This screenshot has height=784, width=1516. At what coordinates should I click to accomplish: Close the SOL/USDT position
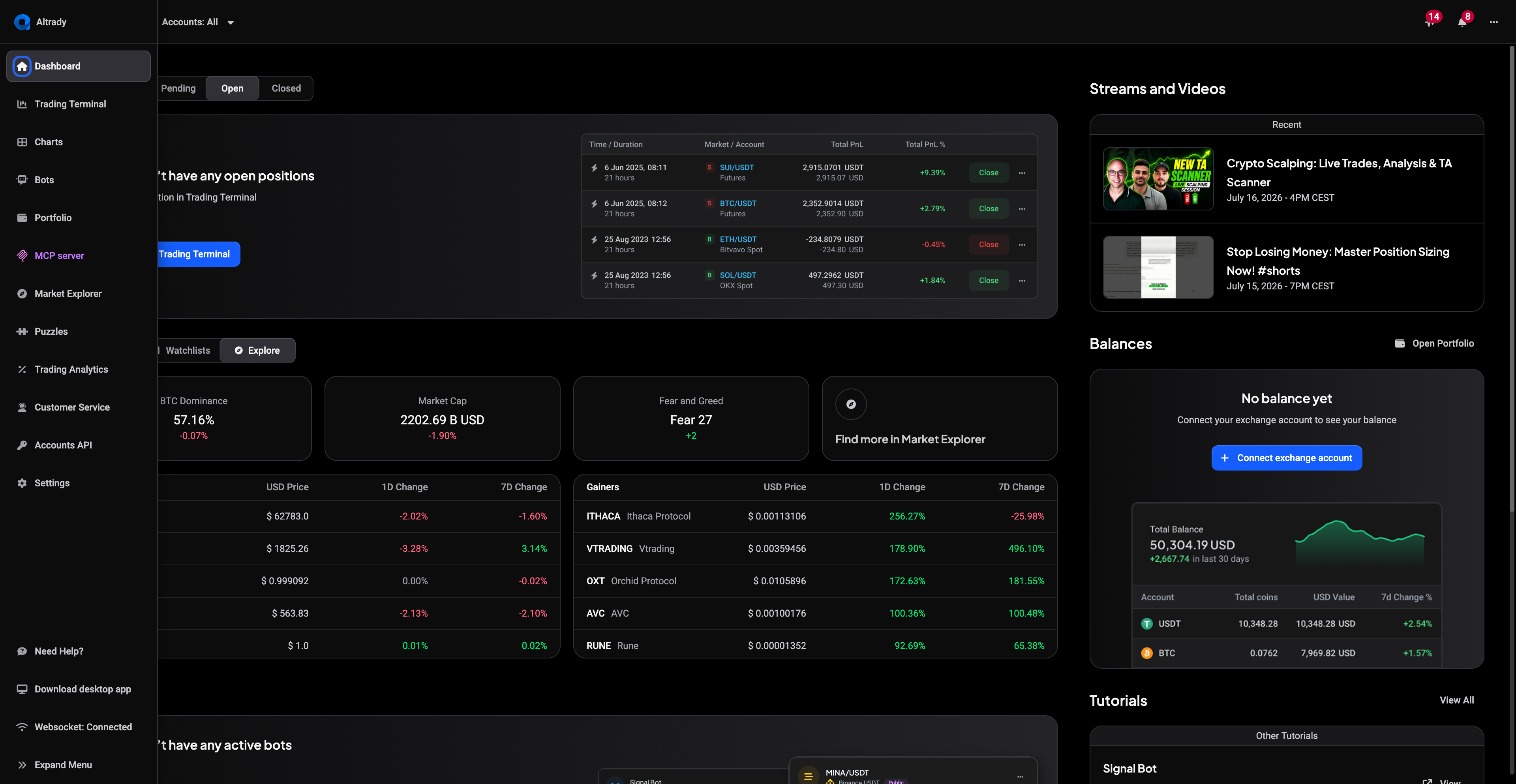(x=989, y=280)
